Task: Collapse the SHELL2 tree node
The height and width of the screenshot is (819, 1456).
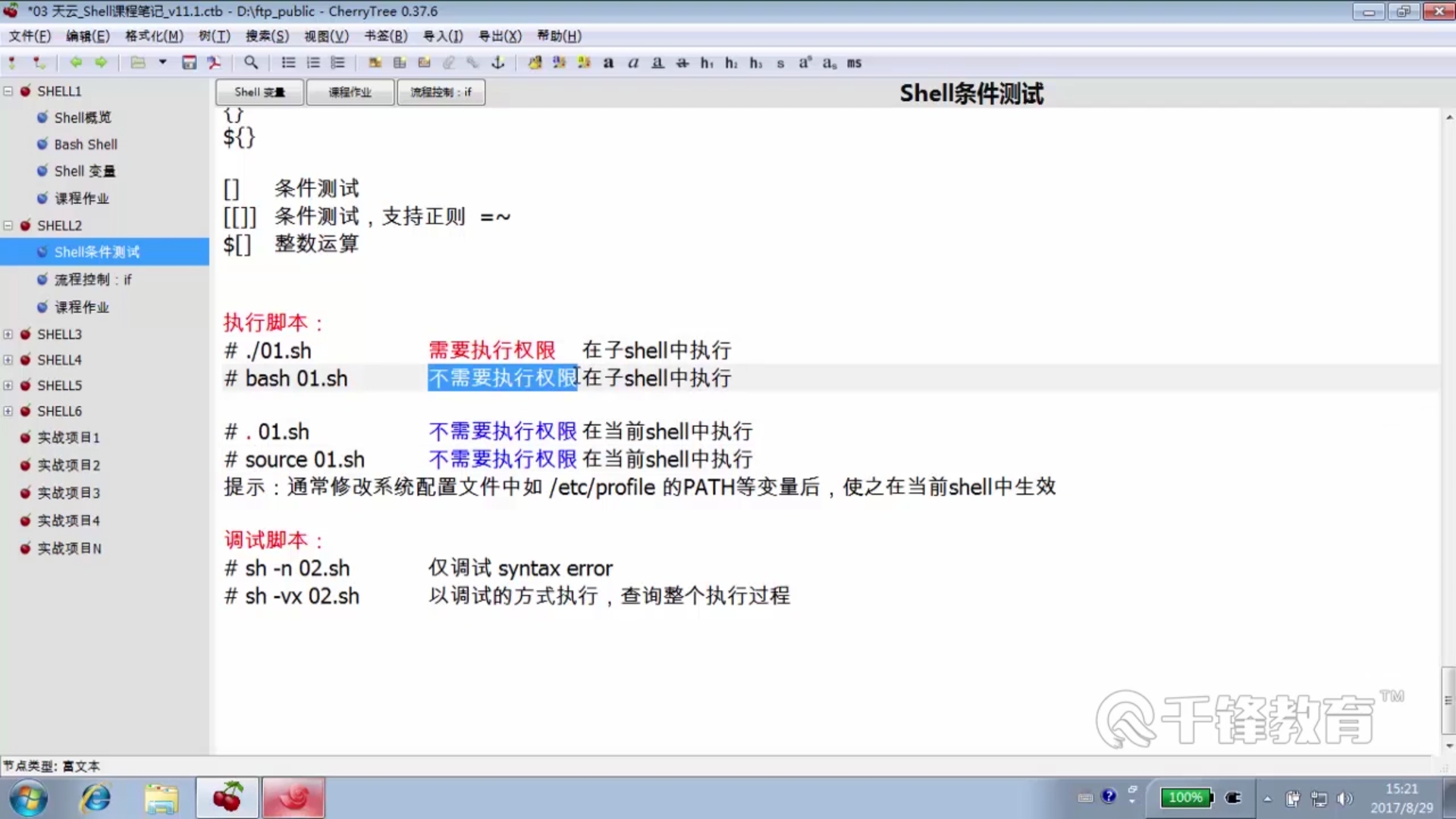Action: 8,225
